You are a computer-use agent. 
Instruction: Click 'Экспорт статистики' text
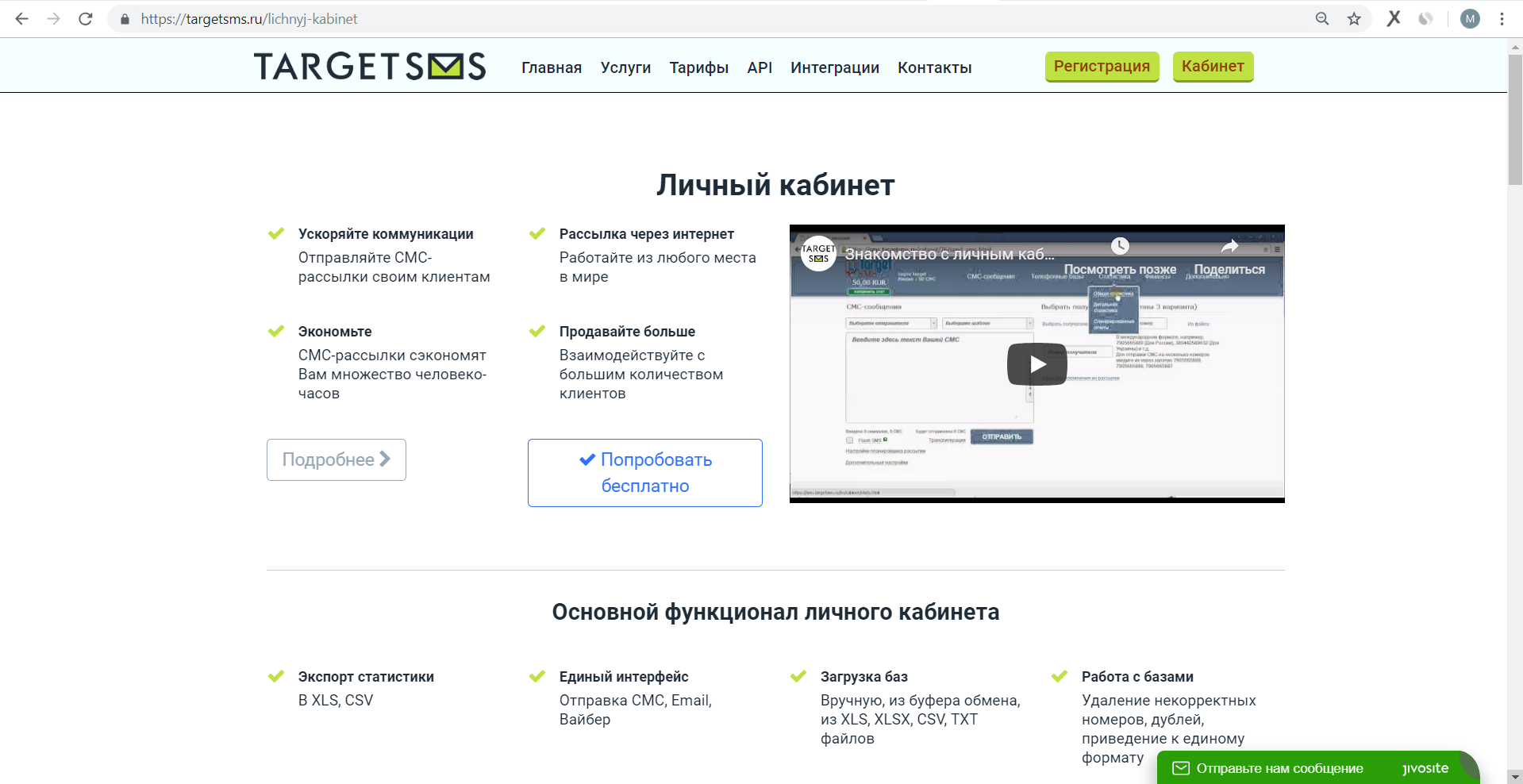click(x=366, y=677)
